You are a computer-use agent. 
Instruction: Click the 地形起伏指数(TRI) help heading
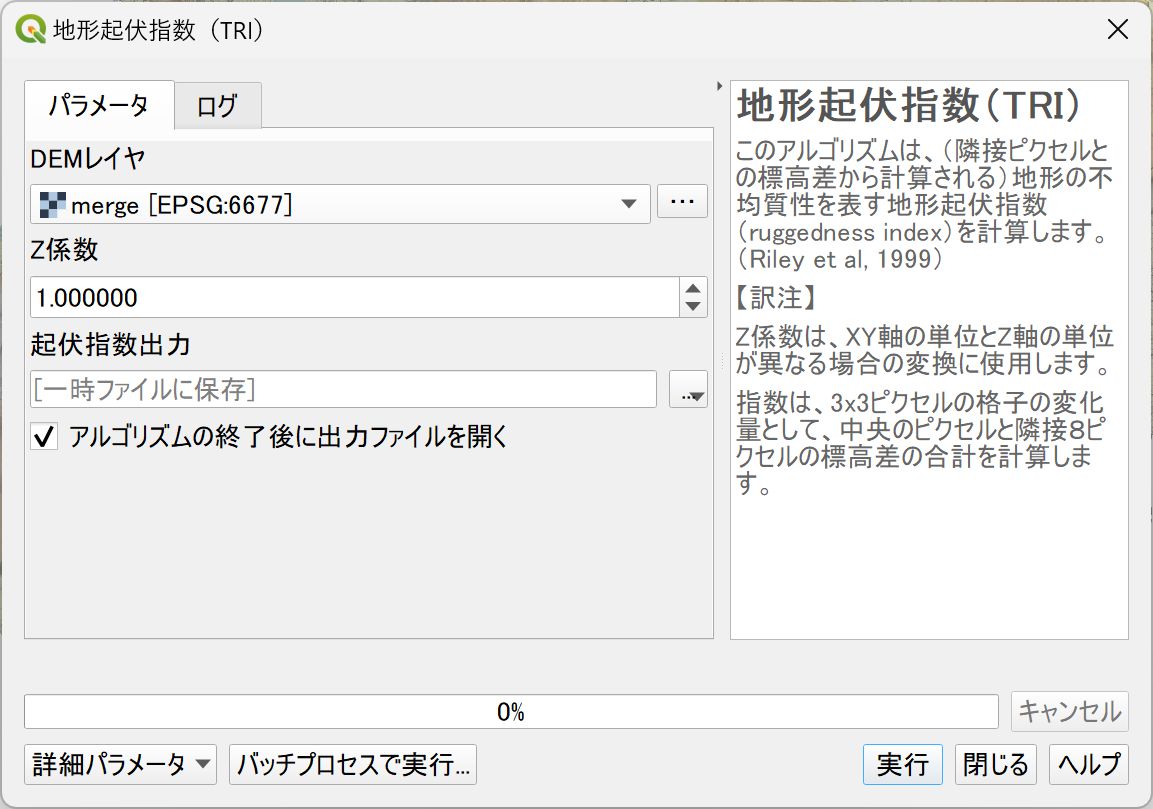[909, 106]
